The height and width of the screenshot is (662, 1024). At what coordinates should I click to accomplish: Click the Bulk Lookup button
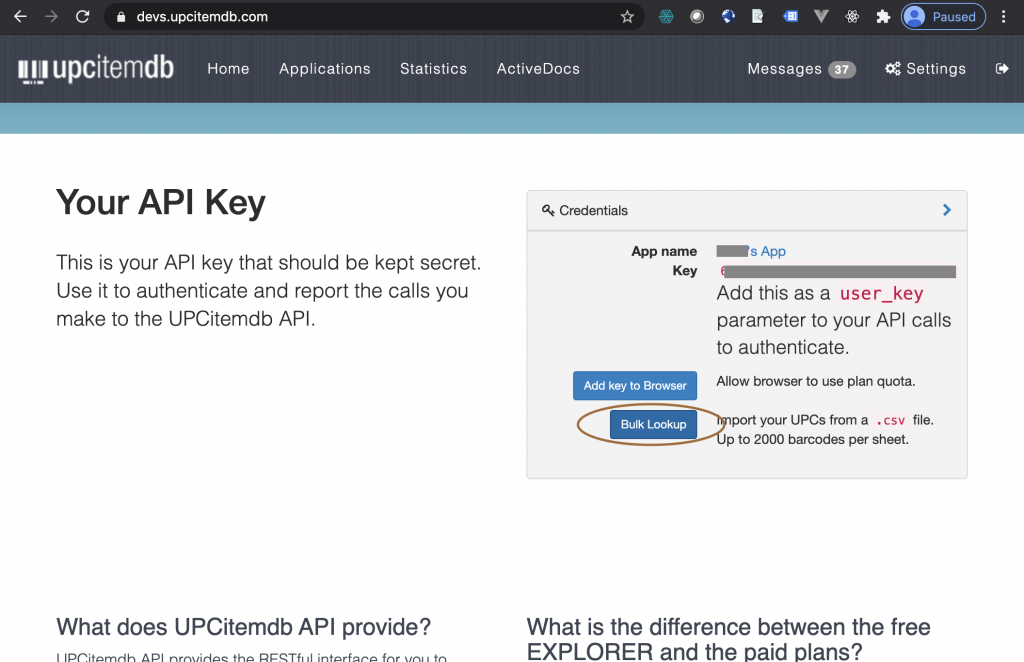[x=654, y=424]
